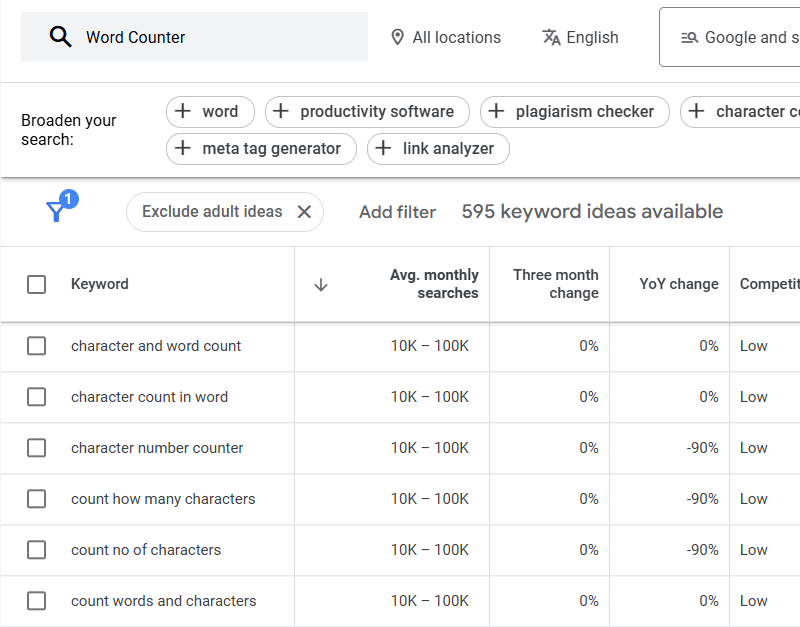800x627 pixels.
Task: Click plus icon beside character chip
Action: 696,111
